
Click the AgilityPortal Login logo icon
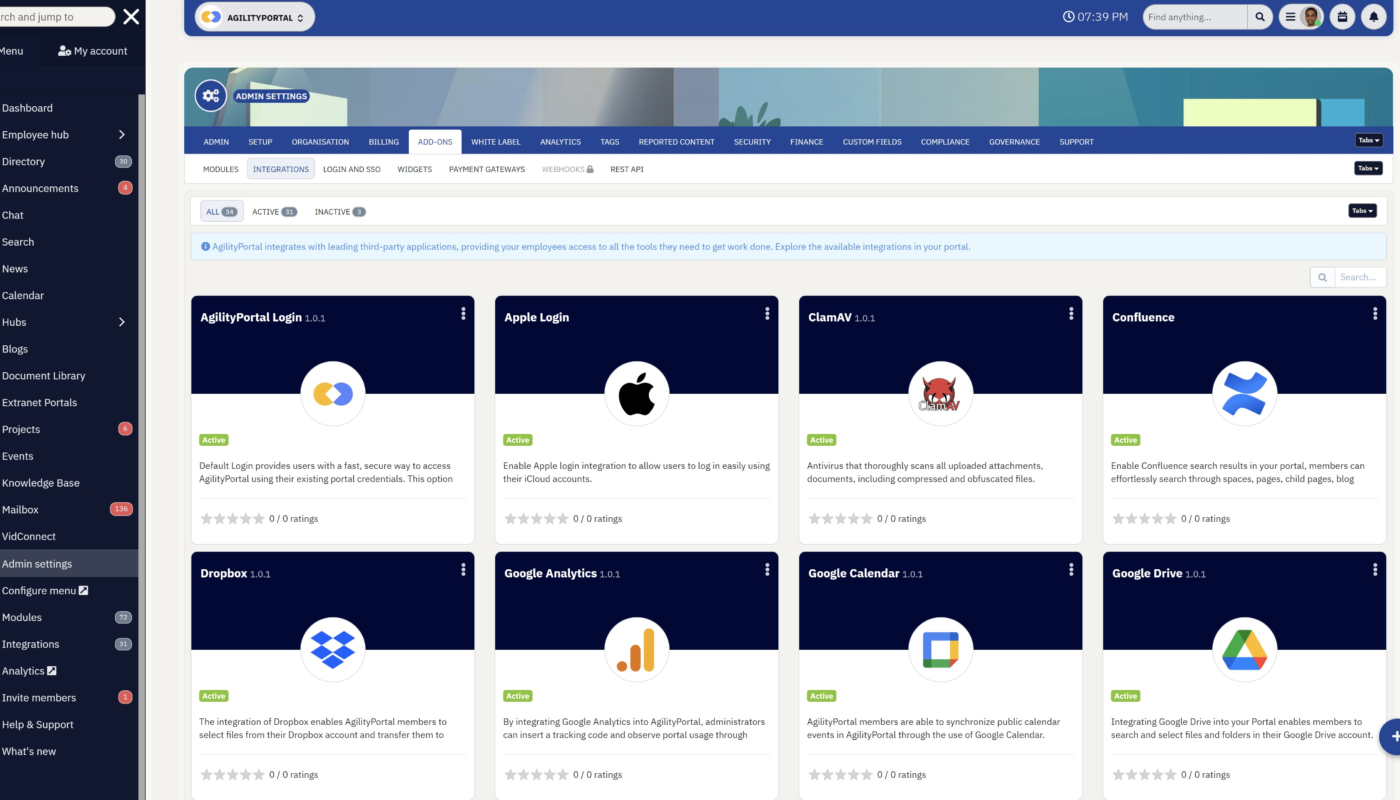(333, 394)
